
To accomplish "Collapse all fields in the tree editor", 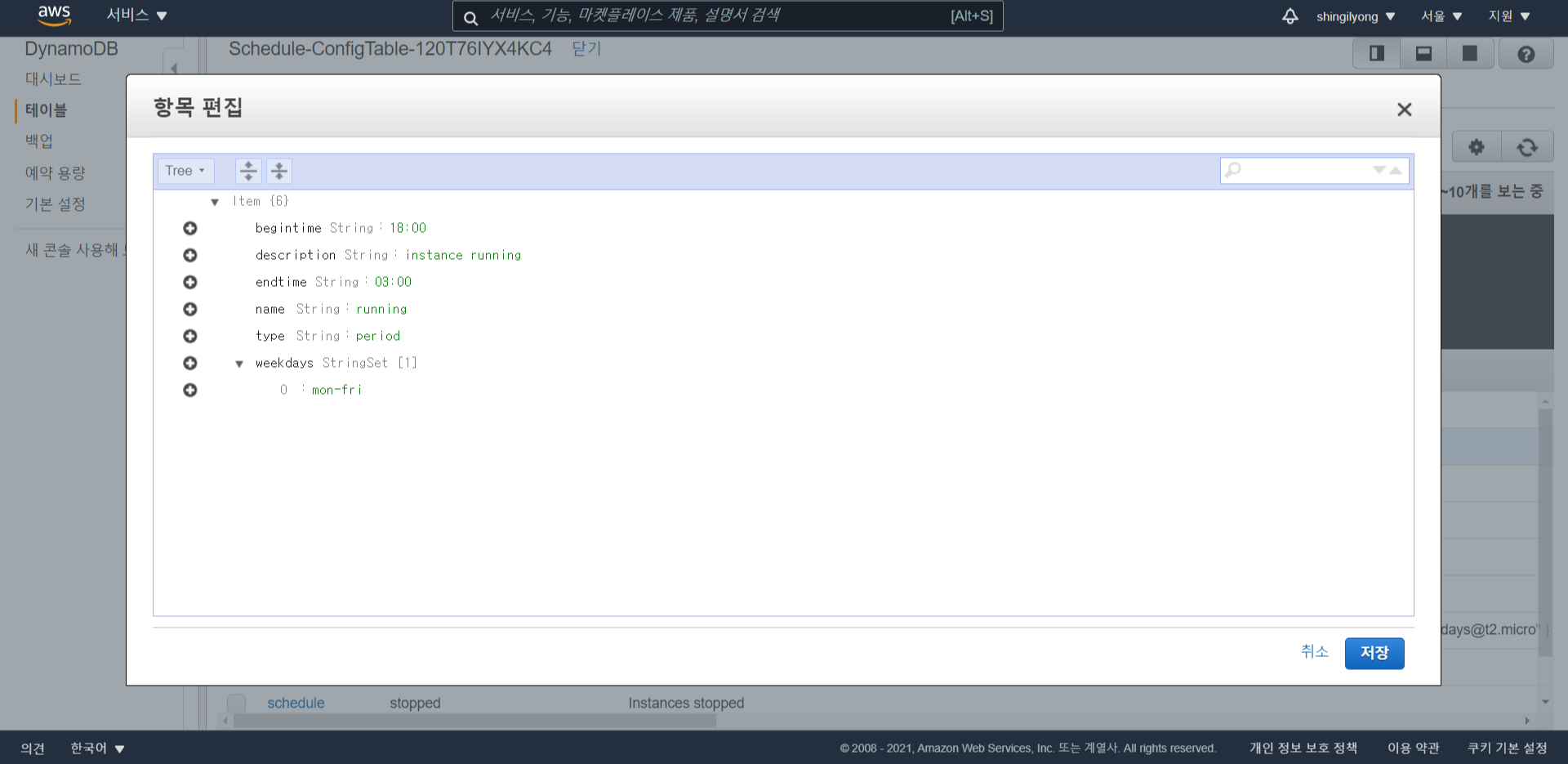I will [x=279, y=171].
